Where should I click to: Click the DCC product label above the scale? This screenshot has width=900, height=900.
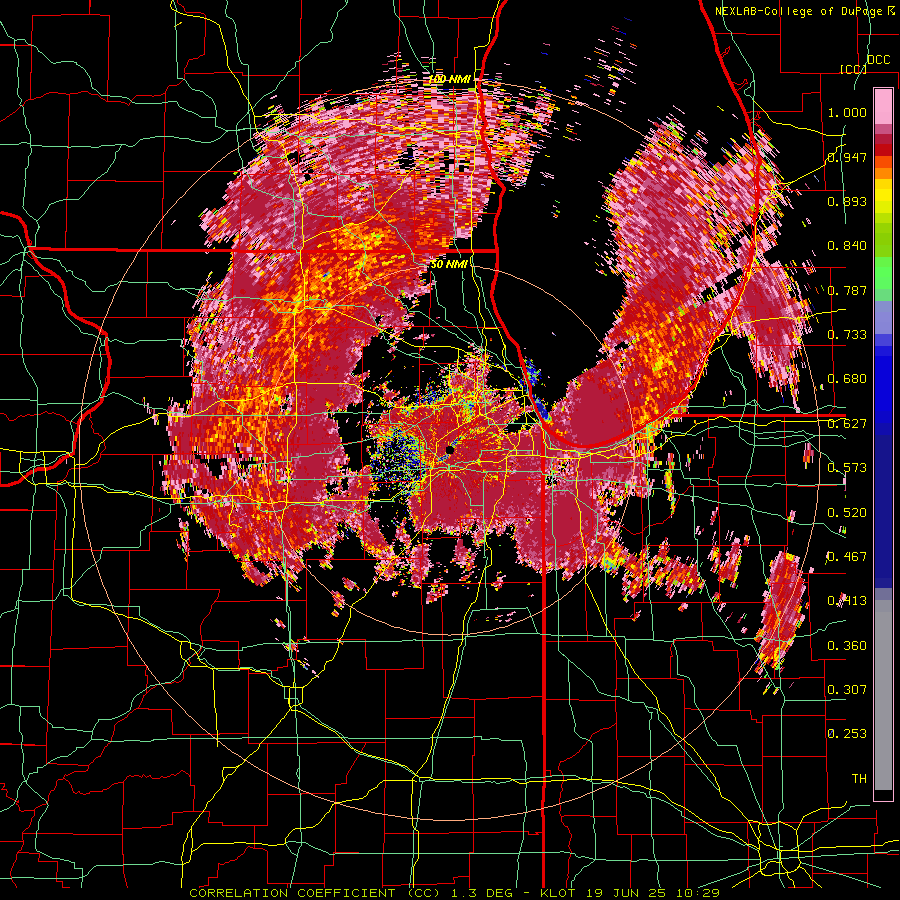(878, 60)
